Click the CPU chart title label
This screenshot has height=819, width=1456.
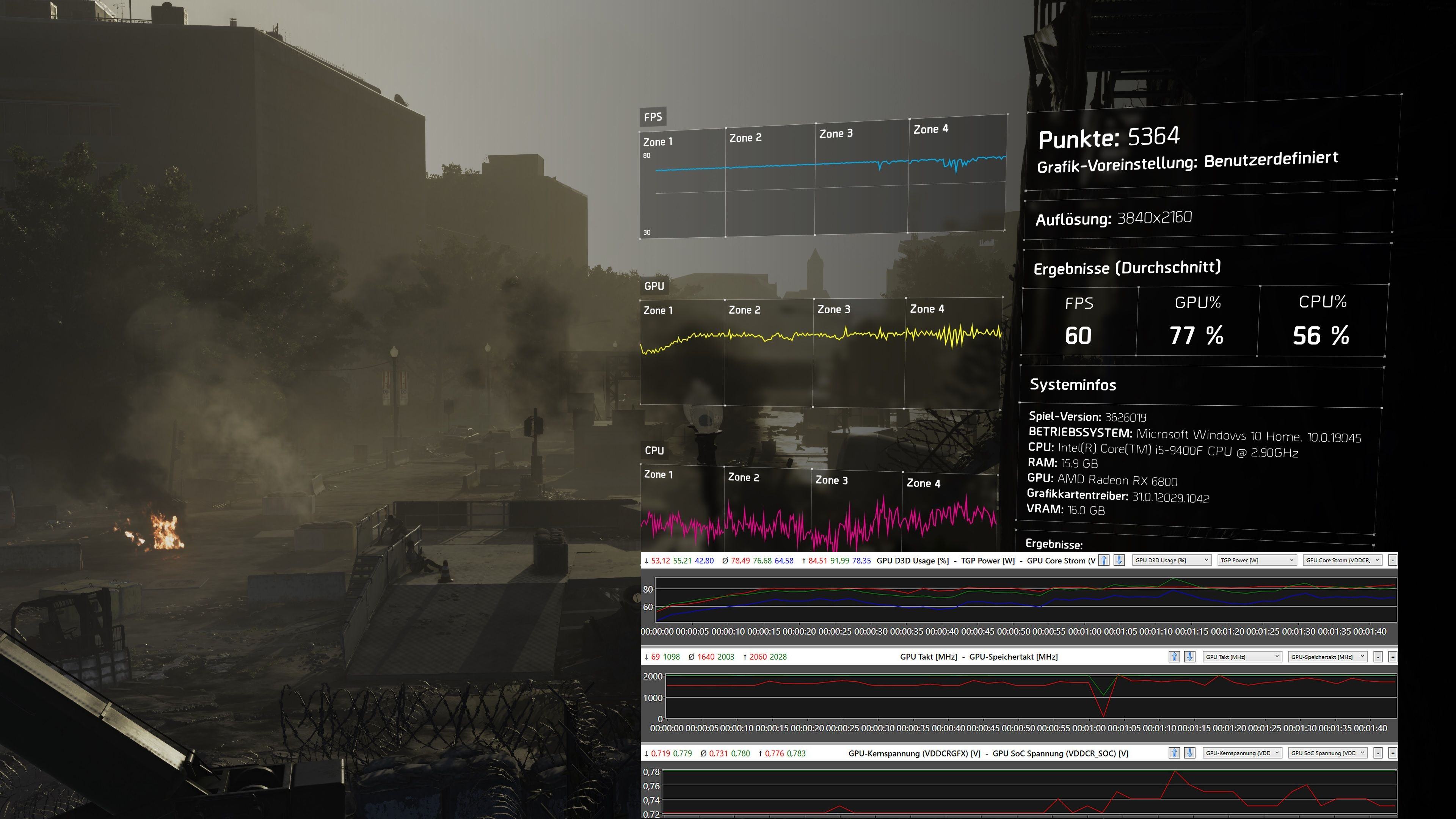point(654,450)
